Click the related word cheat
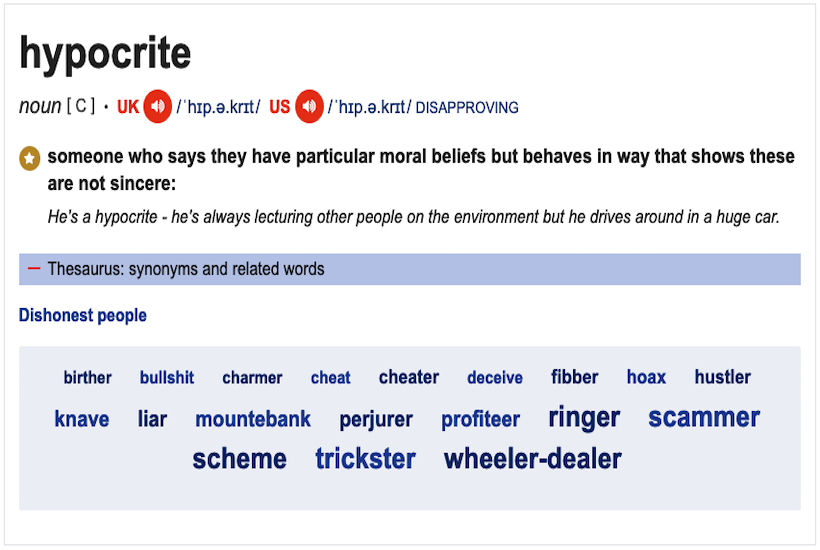 (330, 378)
